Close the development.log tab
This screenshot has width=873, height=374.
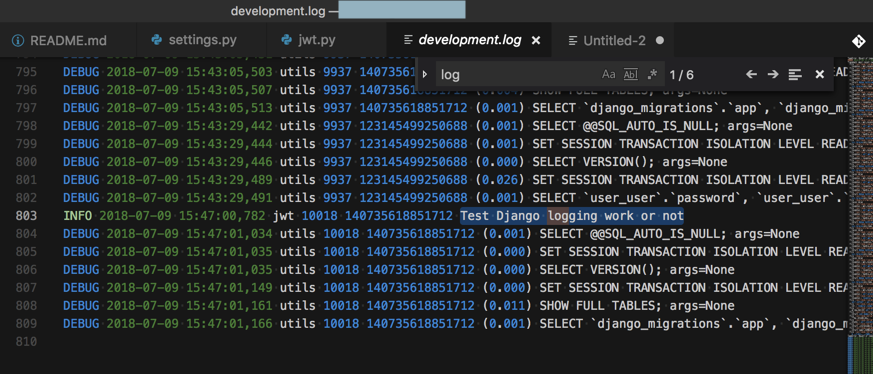pyautogui.click(x=536, y=41)
